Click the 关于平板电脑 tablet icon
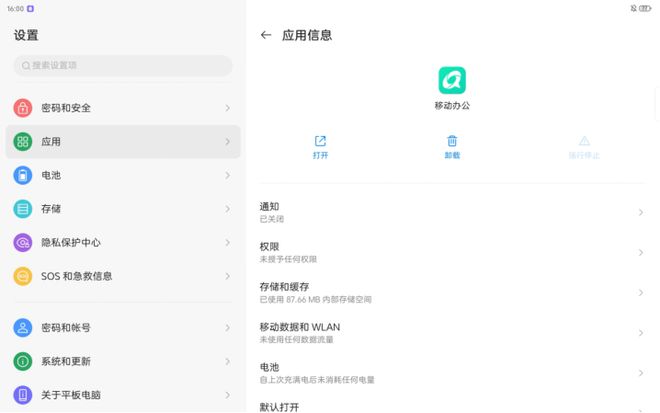Viewport: 660px width, 413px height. [23, 395]
